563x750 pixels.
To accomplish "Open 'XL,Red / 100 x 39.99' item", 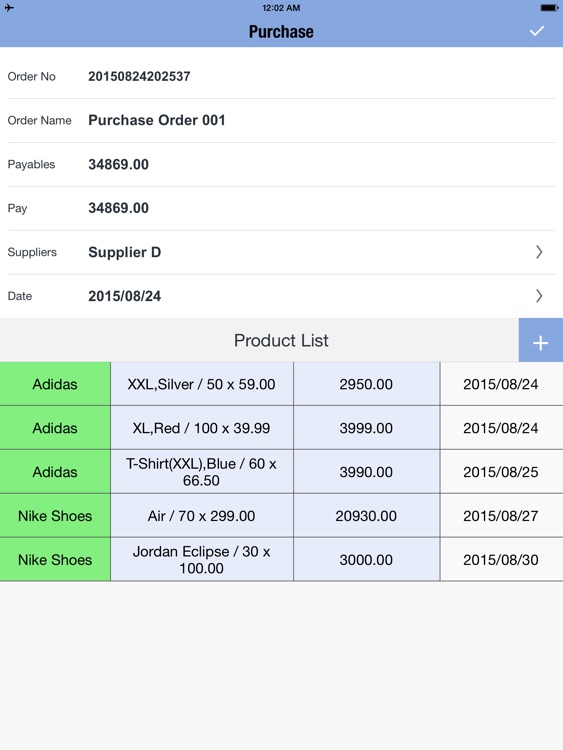I will click(x=202, y=428).
